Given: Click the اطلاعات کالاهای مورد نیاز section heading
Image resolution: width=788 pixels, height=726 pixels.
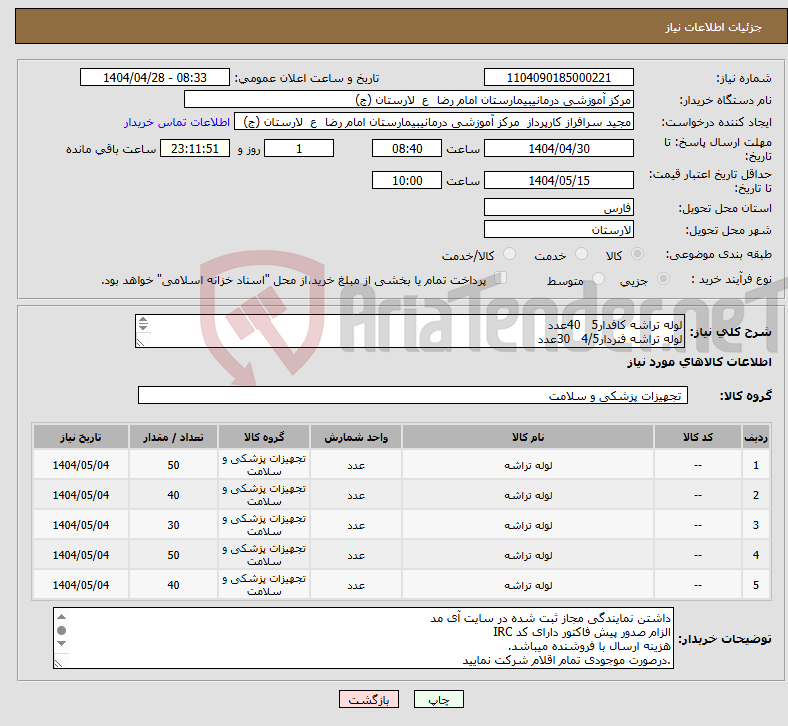Looking at the screenshot, I should [x=699, y=362].
